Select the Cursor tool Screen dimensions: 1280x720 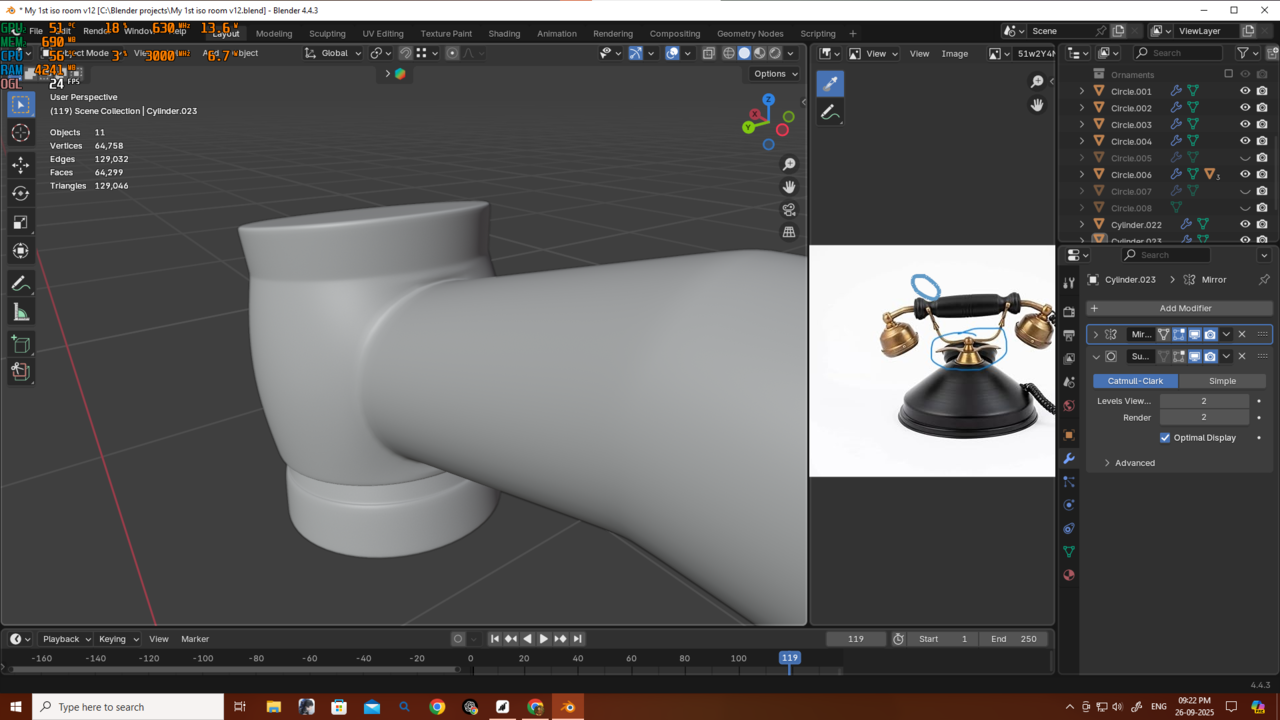pos(20,133)
